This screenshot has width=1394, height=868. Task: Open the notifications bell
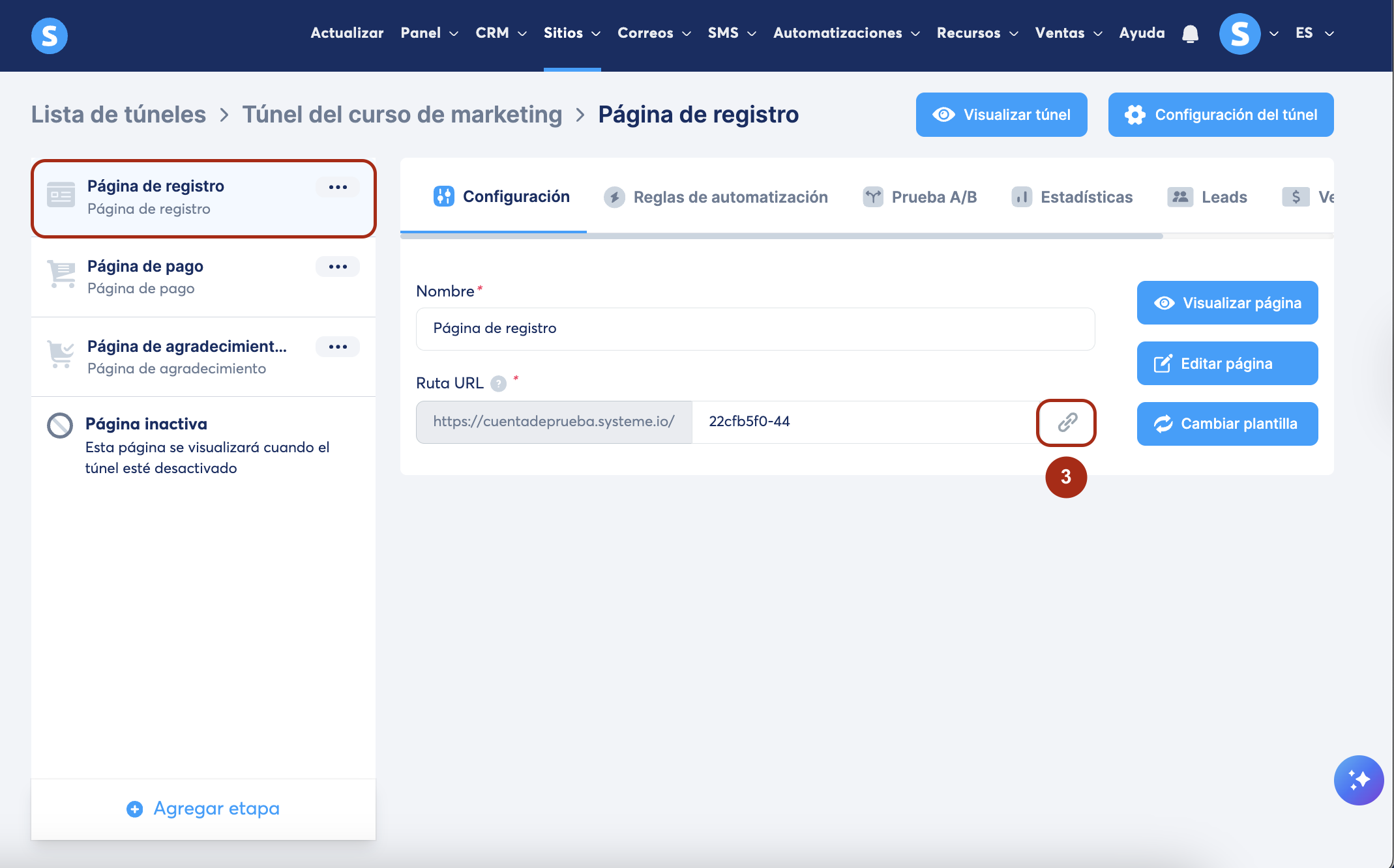click(1190, 33)
